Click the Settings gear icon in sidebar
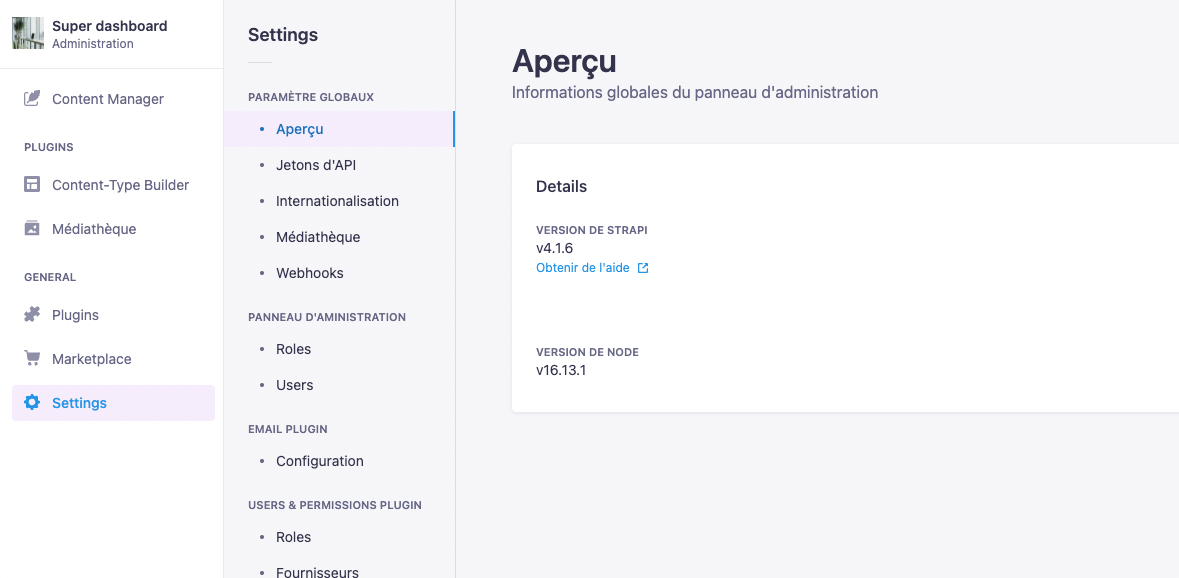The height and width of the screenshot is (578, 1179). pyautogui.click(x=31, y=402)
